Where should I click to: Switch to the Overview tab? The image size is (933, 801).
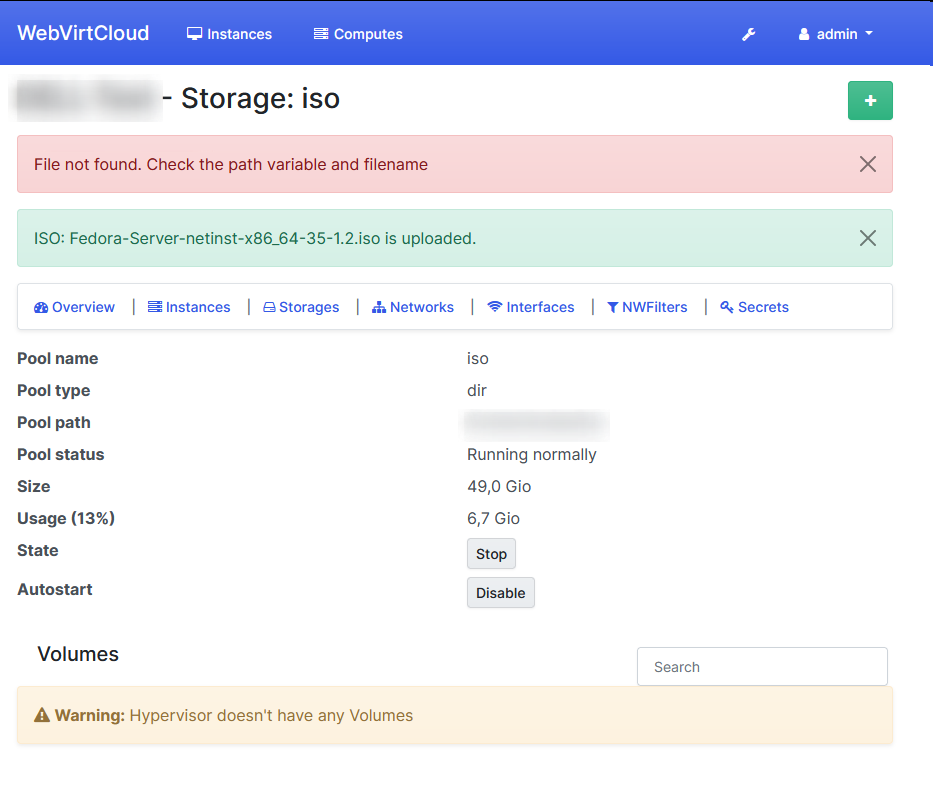(x=82, y=307)
